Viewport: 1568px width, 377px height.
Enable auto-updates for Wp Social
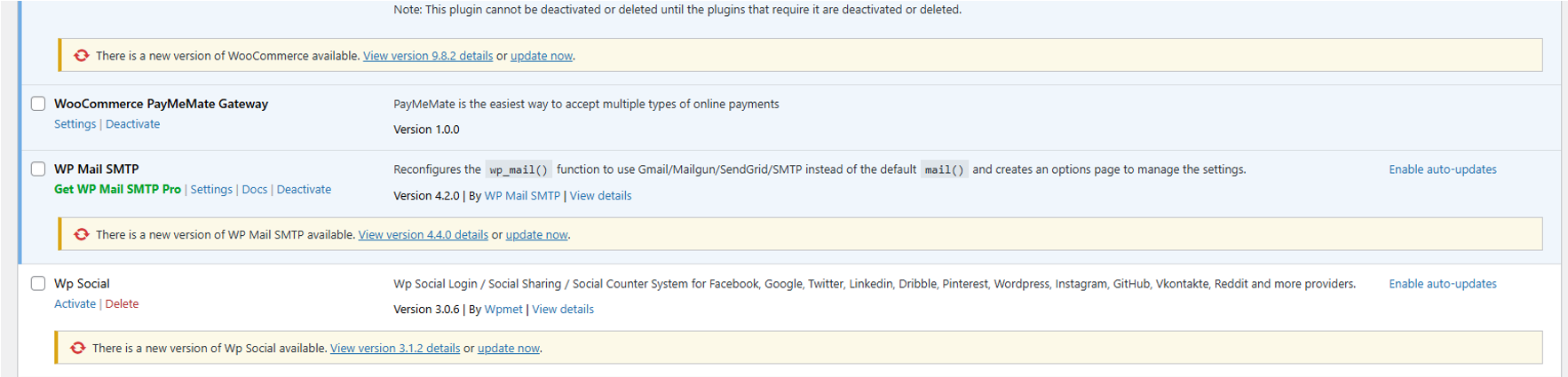(x=1442, y=284)
